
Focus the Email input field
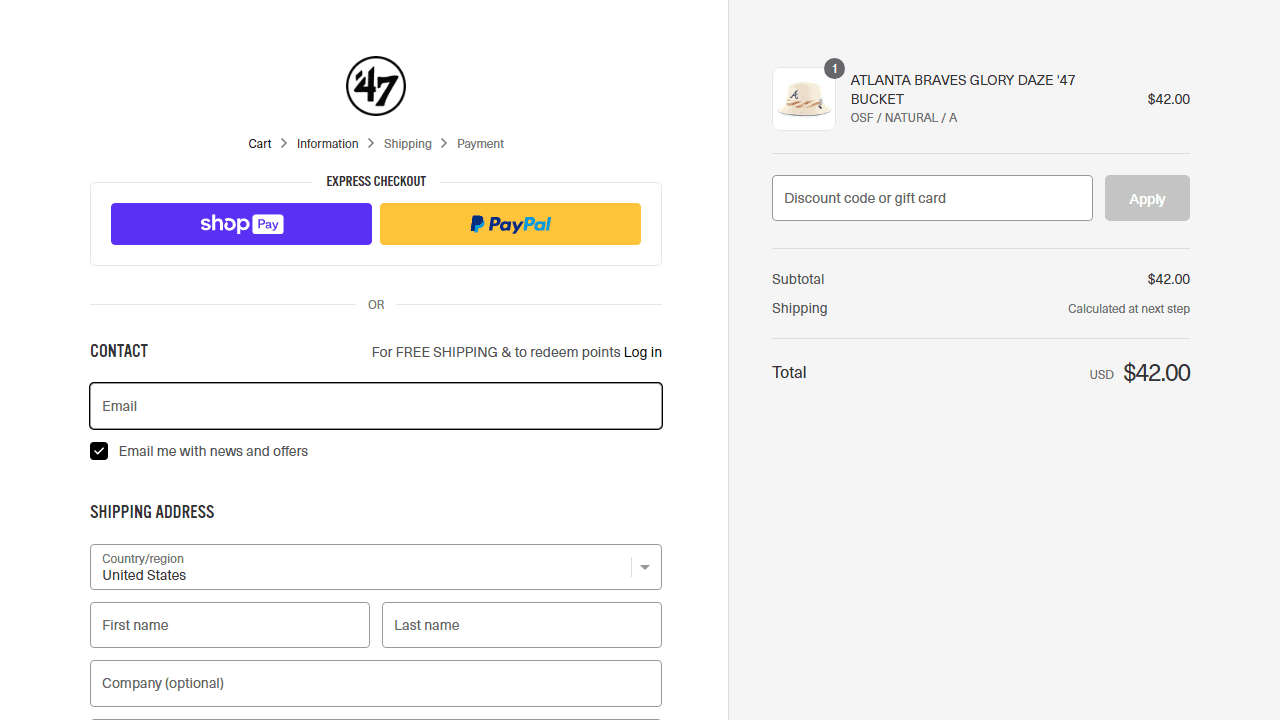[376, 406]
